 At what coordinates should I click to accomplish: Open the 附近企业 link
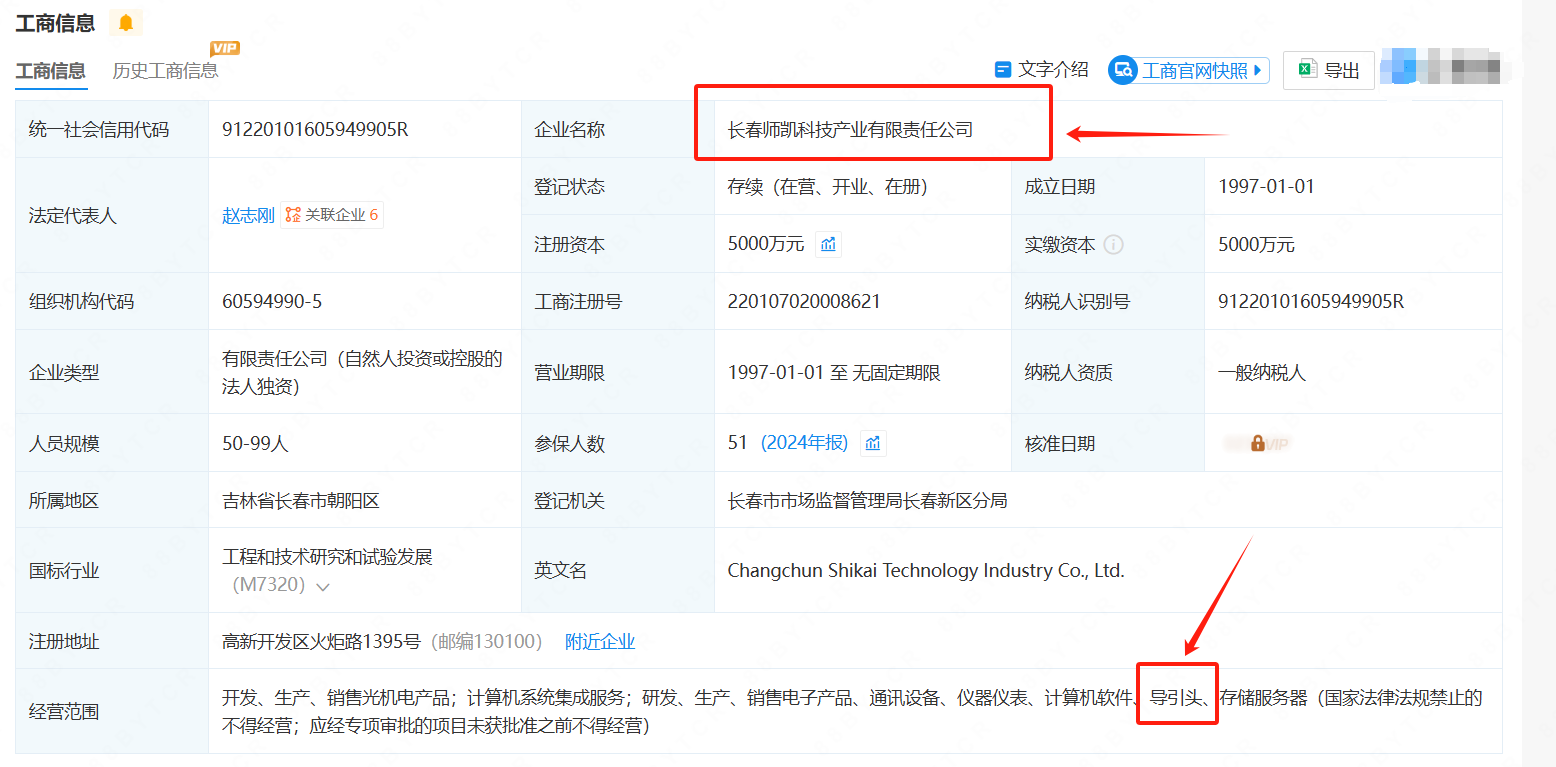click(600, 641)
